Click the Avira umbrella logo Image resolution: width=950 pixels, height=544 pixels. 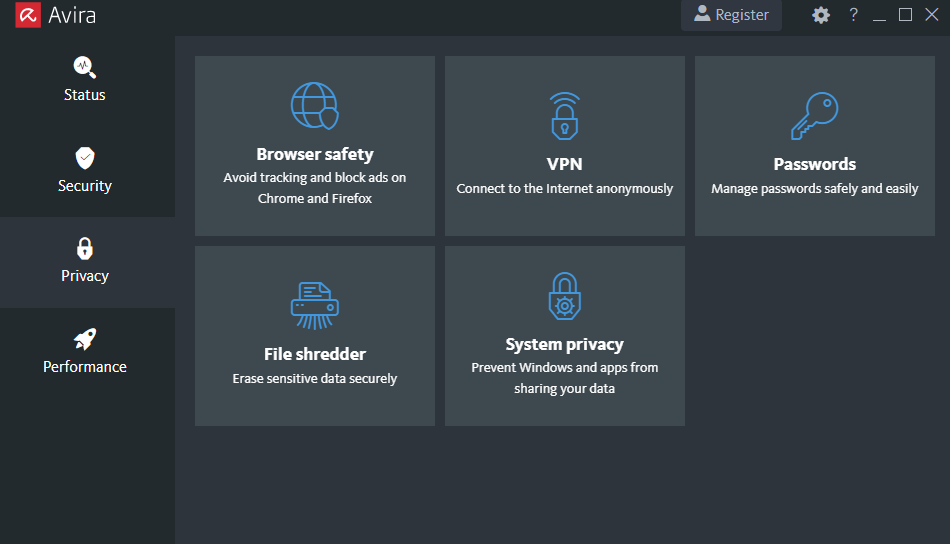(x=28, y=15)
